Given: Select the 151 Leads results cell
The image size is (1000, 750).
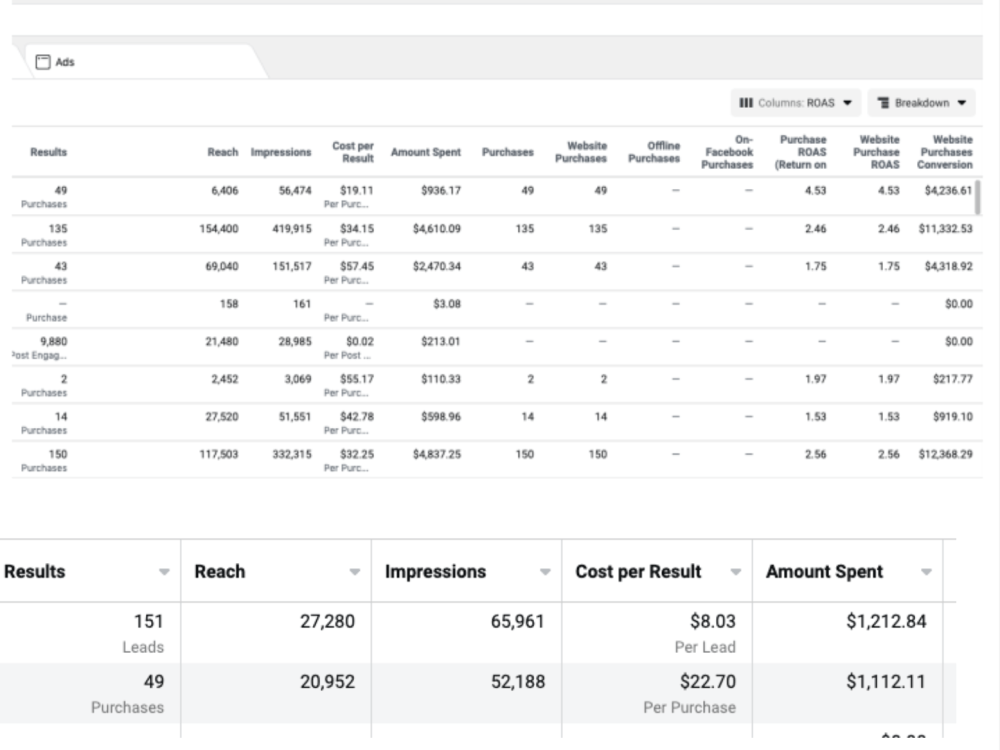Looking at the screenshot, I should pos(90,633).
